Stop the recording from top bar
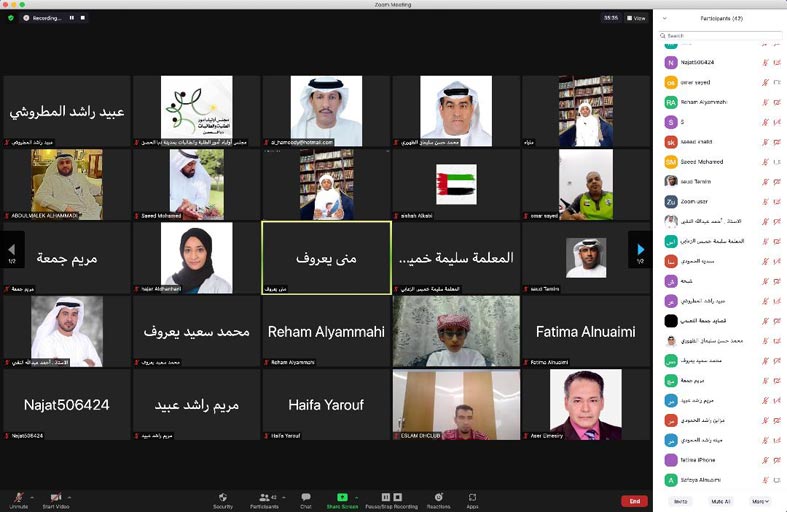 click(82, 18)
